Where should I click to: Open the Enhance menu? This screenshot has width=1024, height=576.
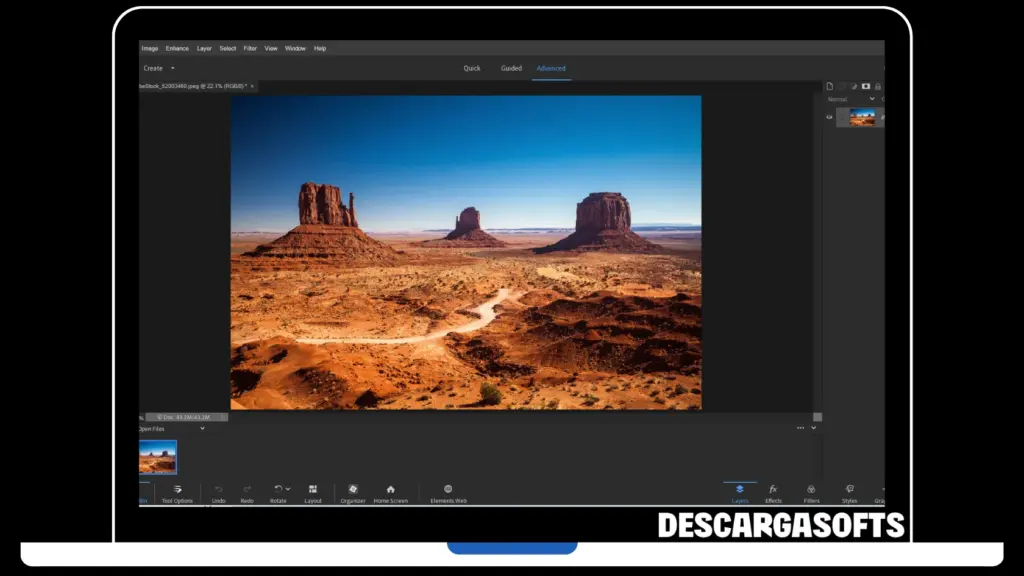point(177,47)
